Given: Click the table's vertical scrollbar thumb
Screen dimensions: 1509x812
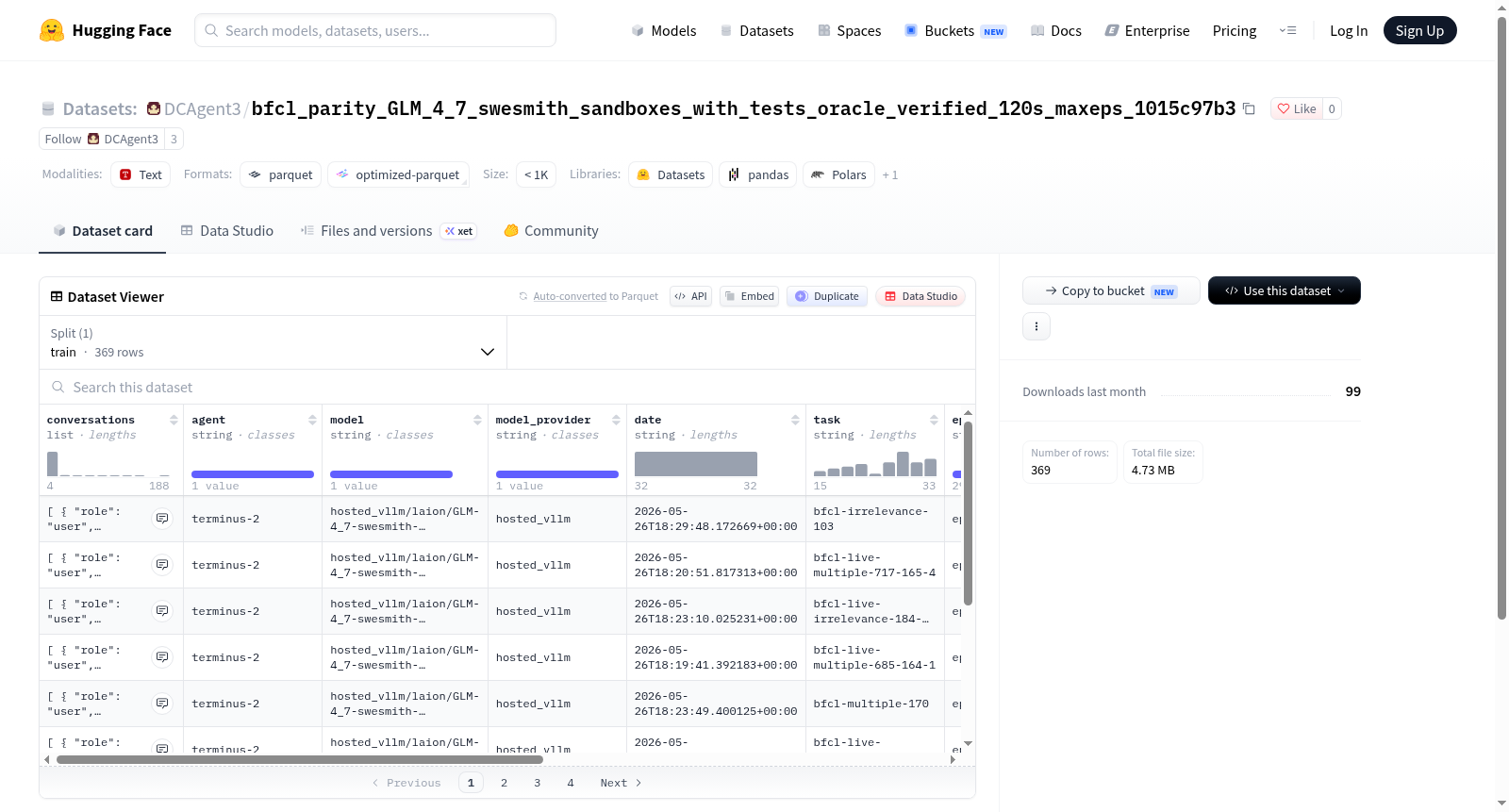Looking at the screenshot, I should (968, 513).
